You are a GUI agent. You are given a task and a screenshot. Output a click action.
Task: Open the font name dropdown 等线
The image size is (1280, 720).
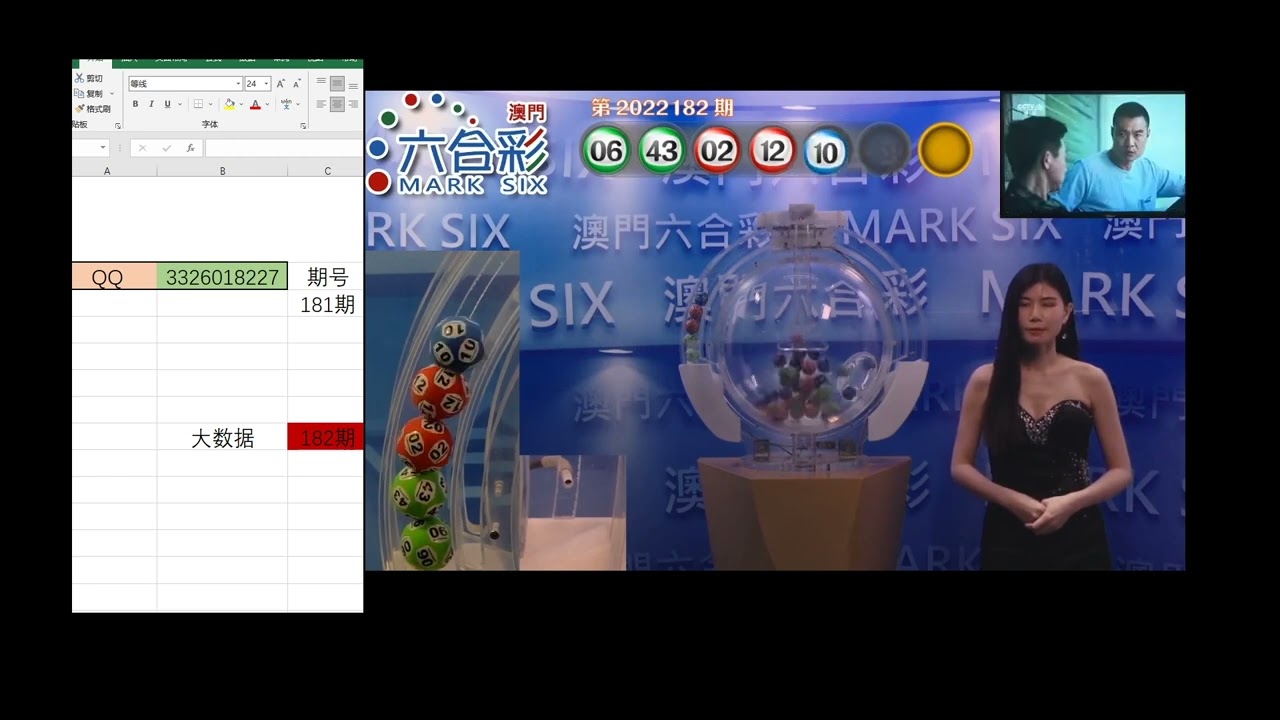tap(238, 84)
